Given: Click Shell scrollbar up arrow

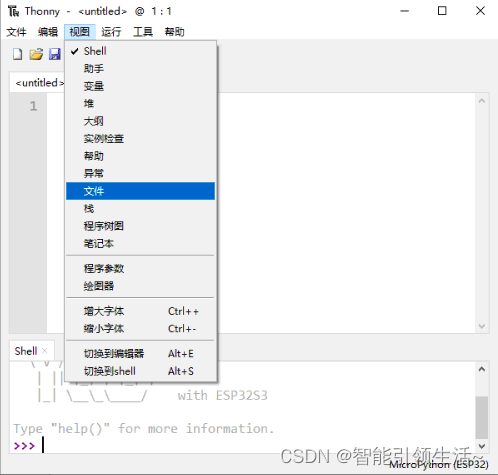Looking at the screenshot, I should tap(482, 369).
